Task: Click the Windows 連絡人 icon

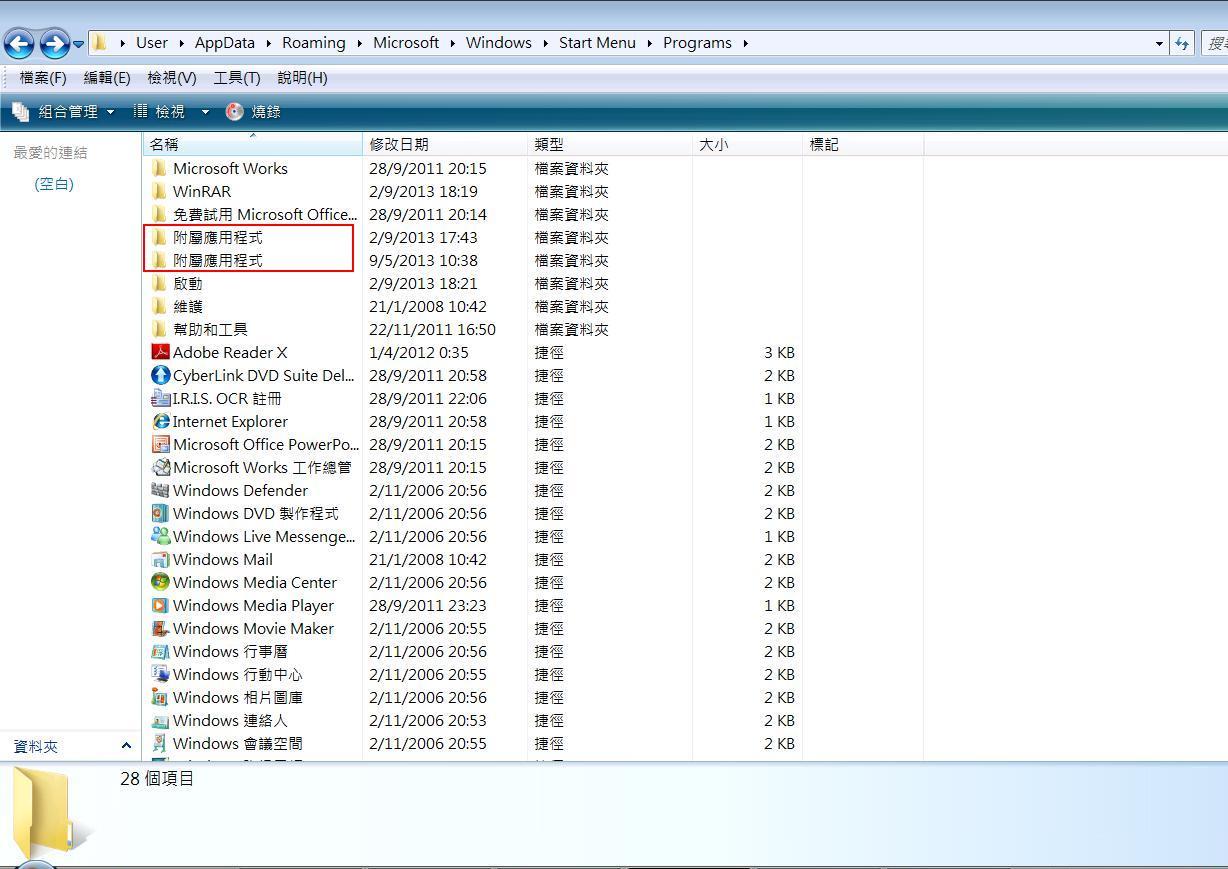Action: [160, 720]
